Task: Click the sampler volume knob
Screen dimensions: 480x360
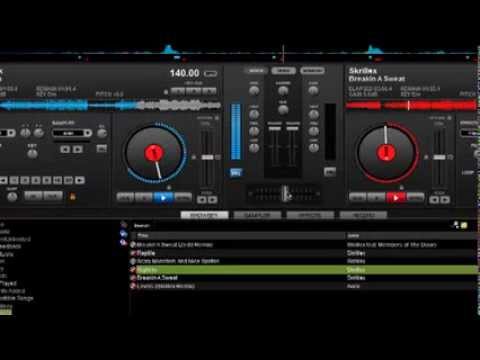Action: tap(102, 133)
